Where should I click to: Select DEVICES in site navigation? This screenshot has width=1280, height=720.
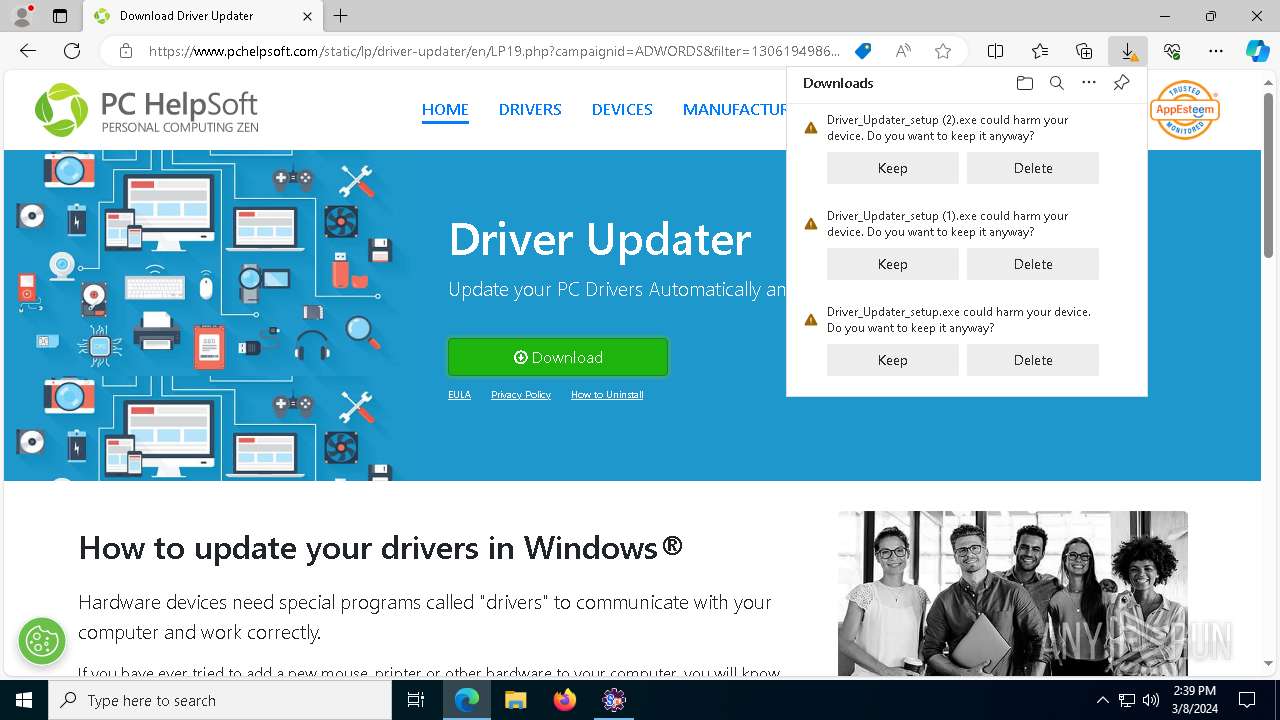tap(622, 110)
